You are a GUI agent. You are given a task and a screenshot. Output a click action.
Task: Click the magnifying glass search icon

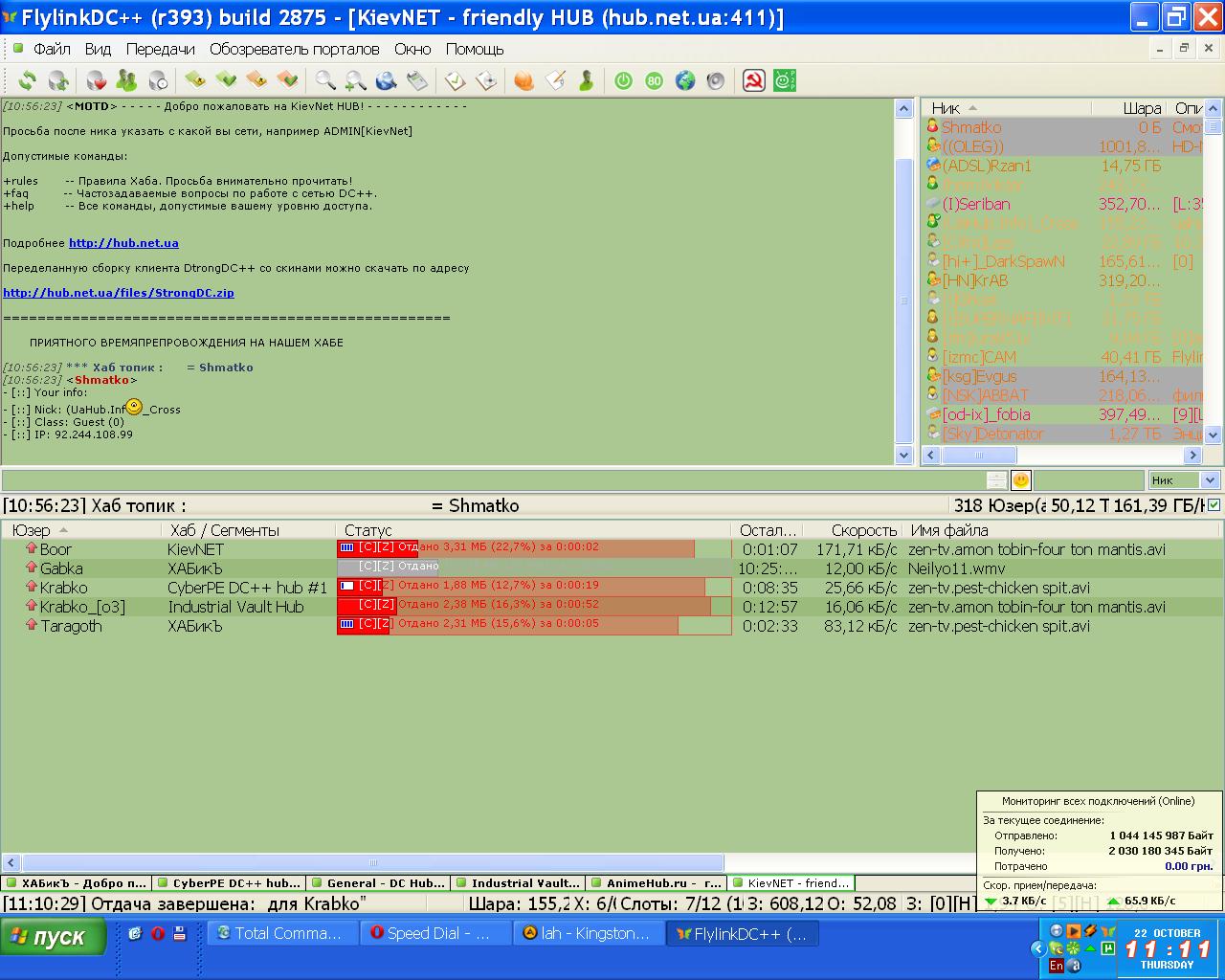coord(325,81)
